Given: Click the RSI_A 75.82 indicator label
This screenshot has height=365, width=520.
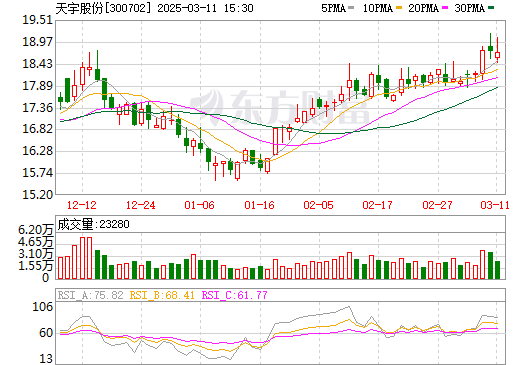Looking at the screenshot, I should [90, 295].
